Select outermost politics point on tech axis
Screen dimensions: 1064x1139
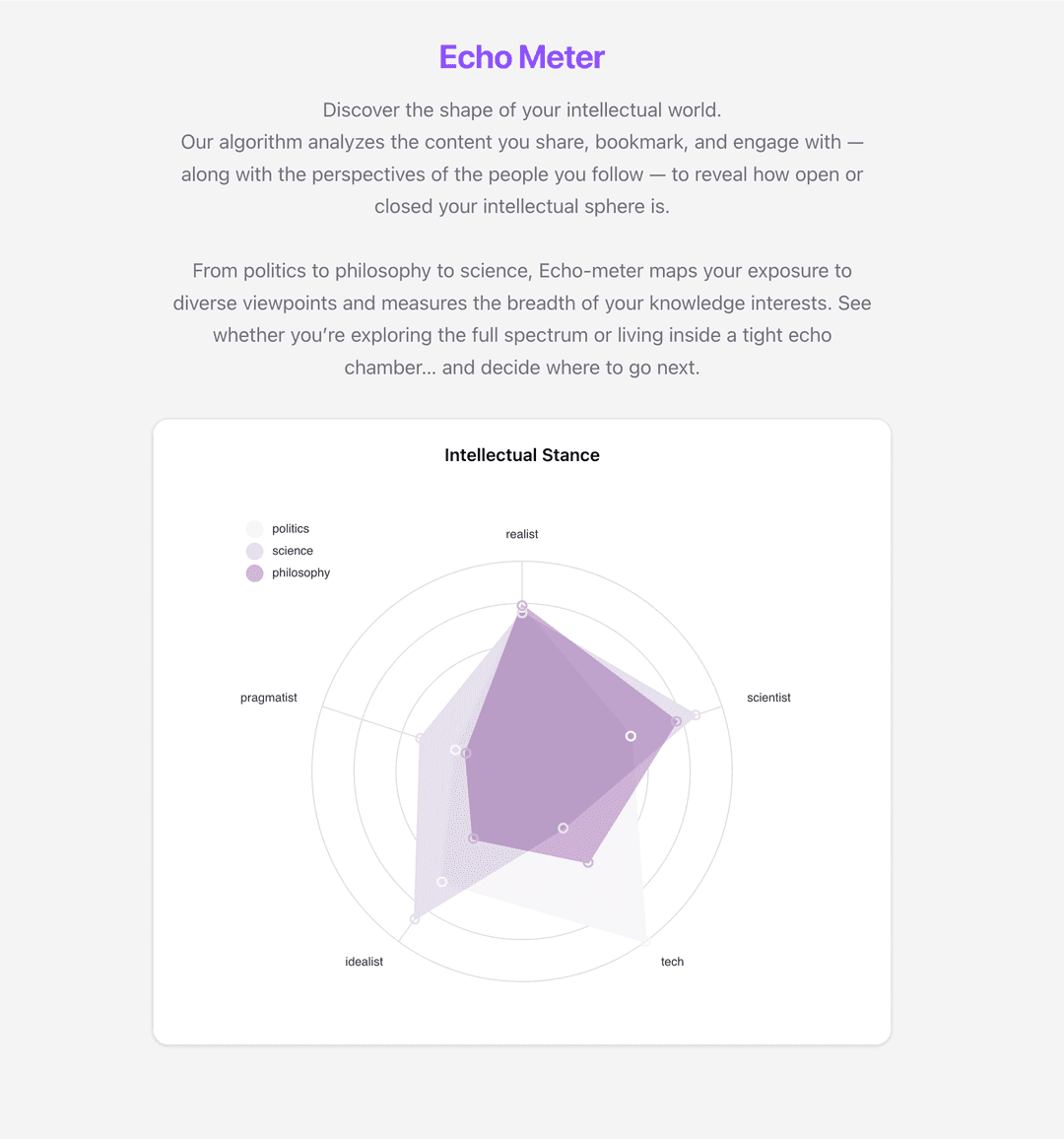click(646, 943)
